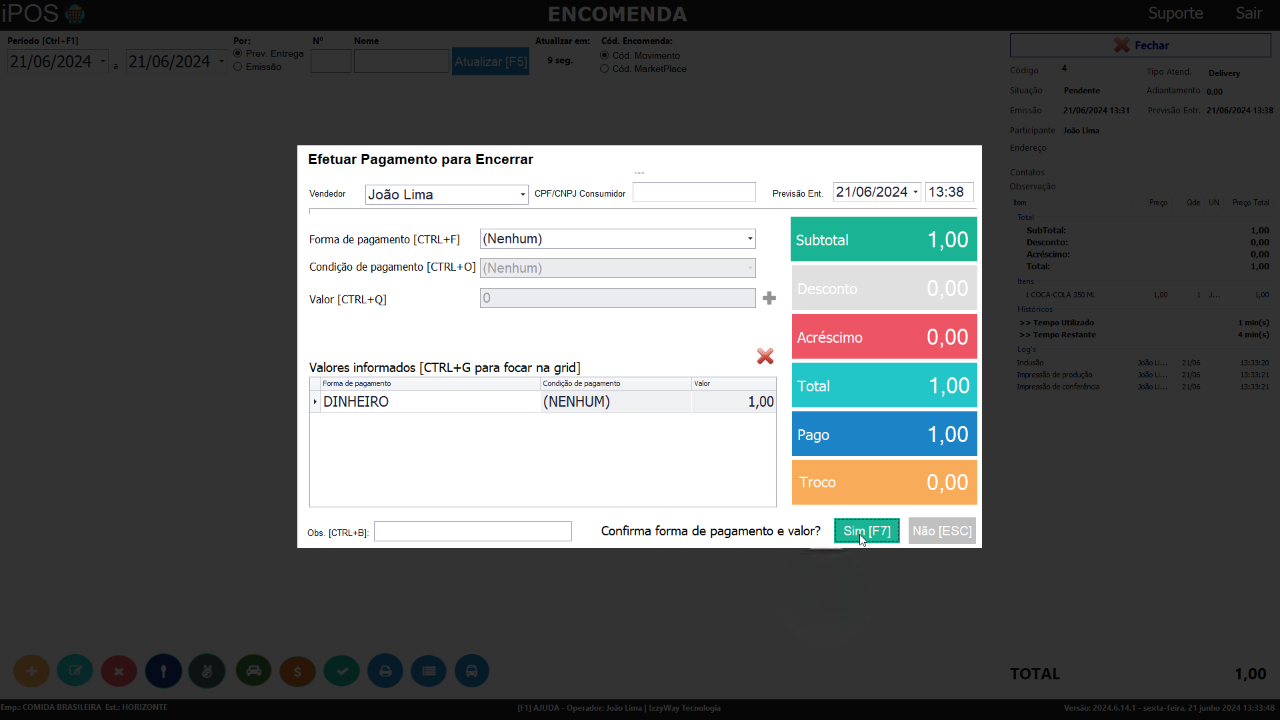Click the iPOS globe logo icon
Viewport: 1280px width, 720px height.
74,14
